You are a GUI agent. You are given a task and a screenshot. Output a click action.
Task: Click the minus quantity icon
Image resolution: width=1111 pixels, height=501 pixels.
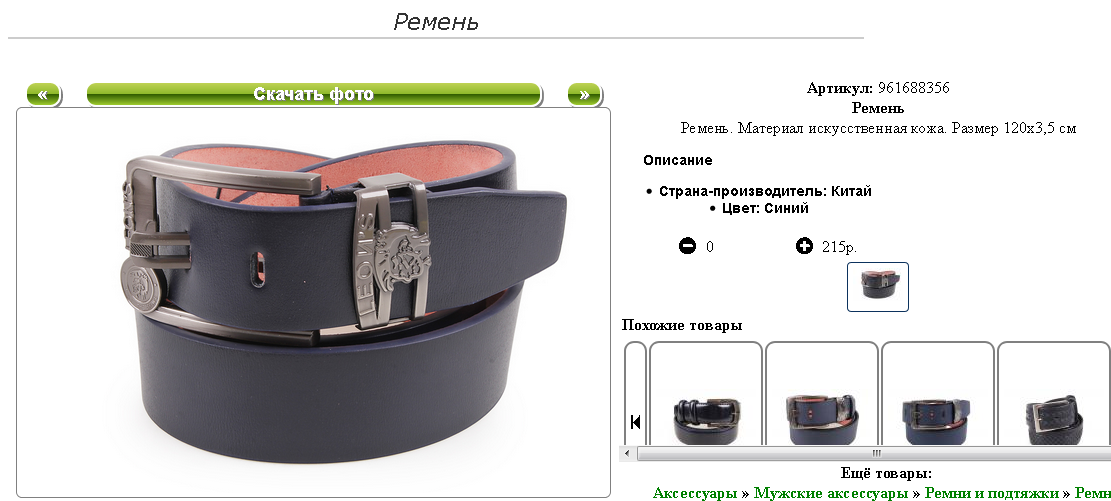click(687, 246)
